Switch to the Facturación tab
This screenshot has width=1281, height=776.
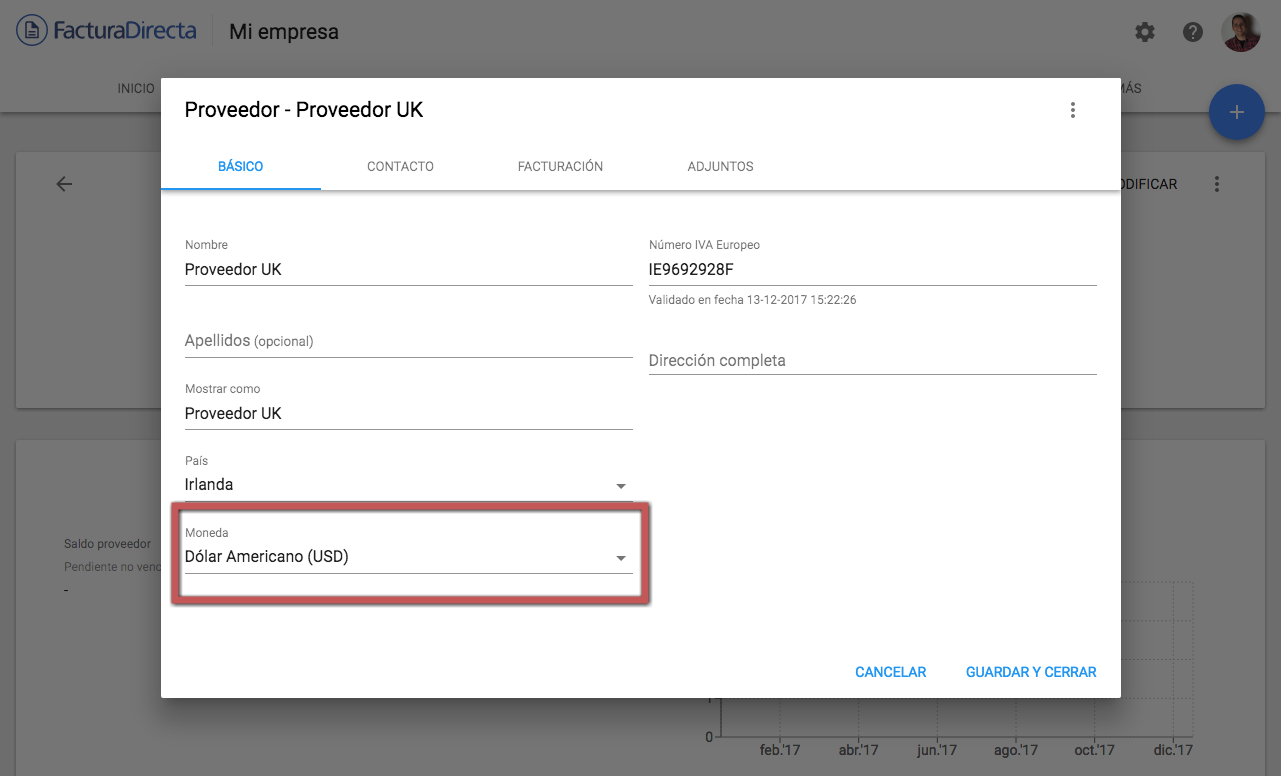[560, 166]
